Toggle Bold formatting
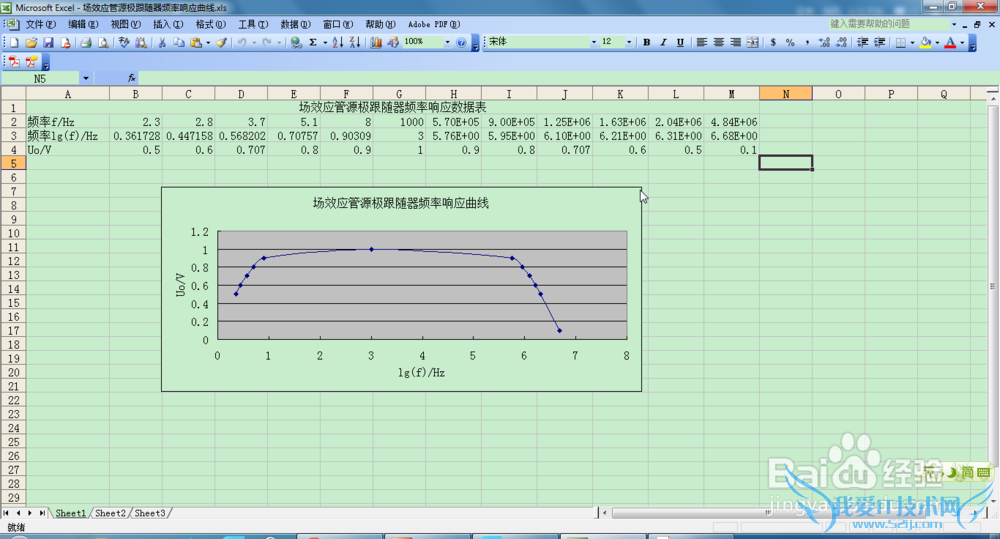 [647, 43]
